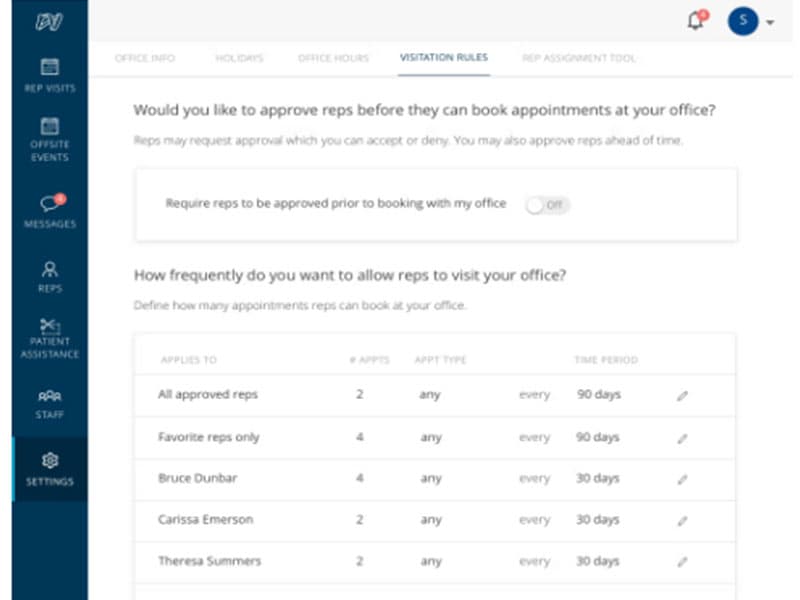Click the logo at top left
The height and width of the screenshot is (600, 800).
(x=49, y=21)
